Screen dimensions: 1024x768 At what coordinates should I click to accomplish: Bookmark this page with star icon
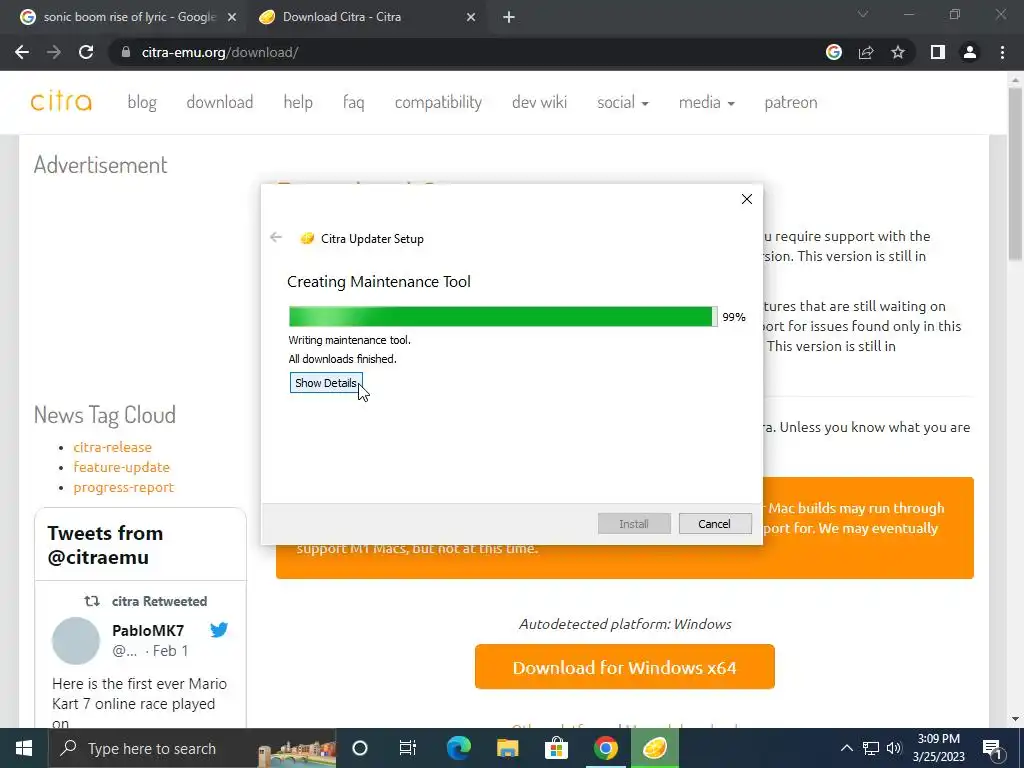(898, 52)
